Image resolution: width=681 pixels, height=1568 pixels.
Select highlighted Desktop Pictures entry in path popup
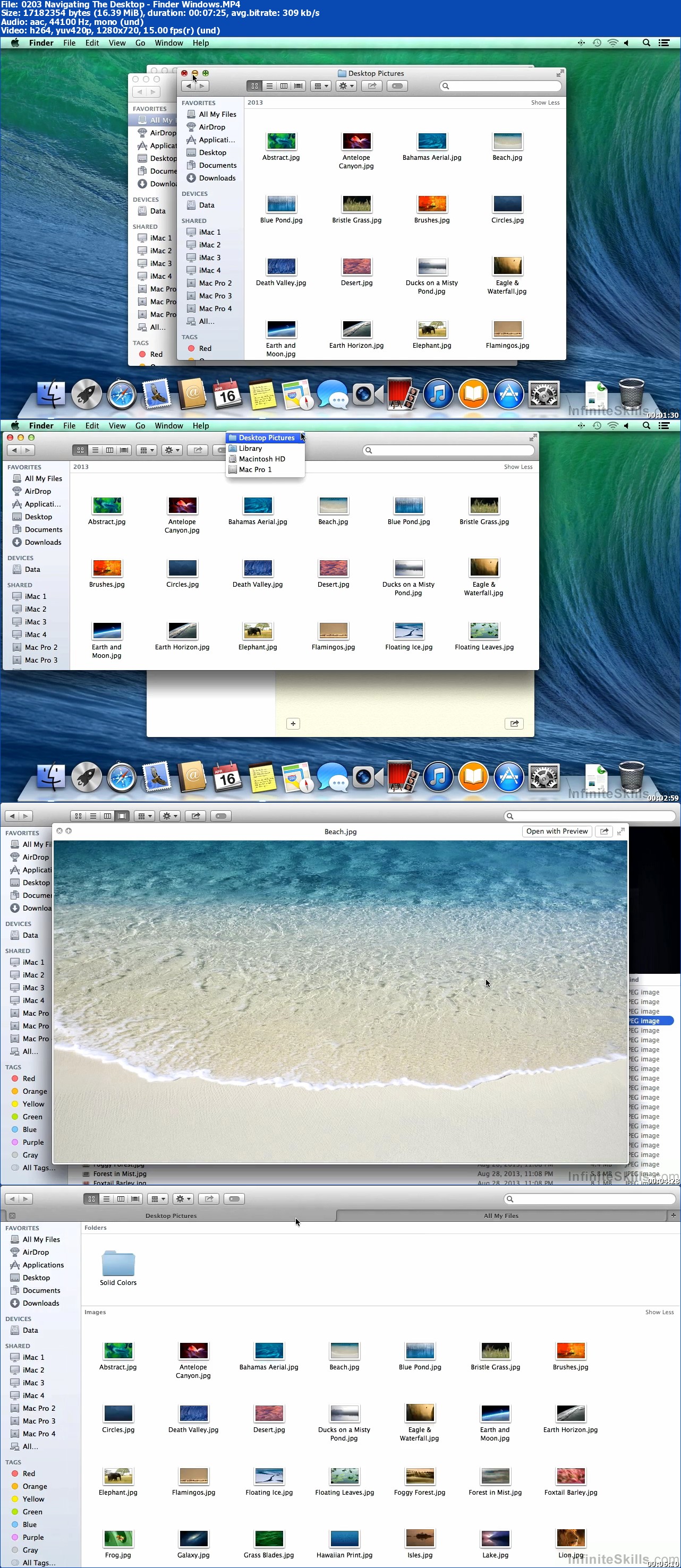click(265, 438)
